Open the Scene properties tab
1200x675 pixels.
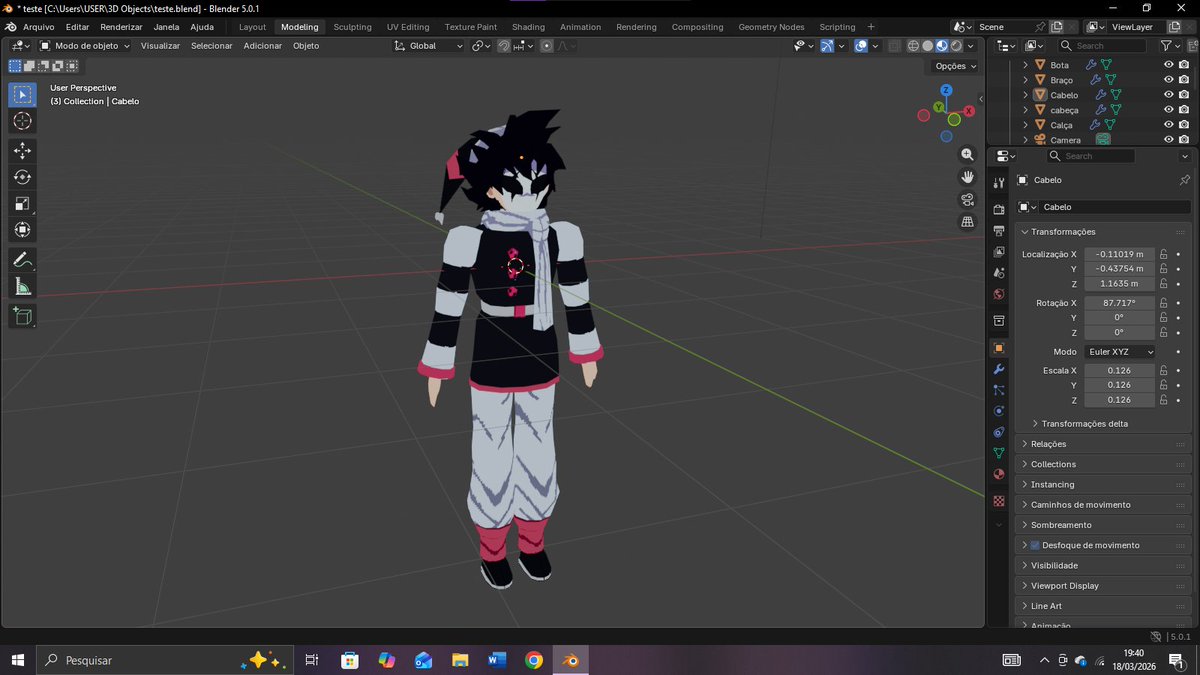coord(998,273)
